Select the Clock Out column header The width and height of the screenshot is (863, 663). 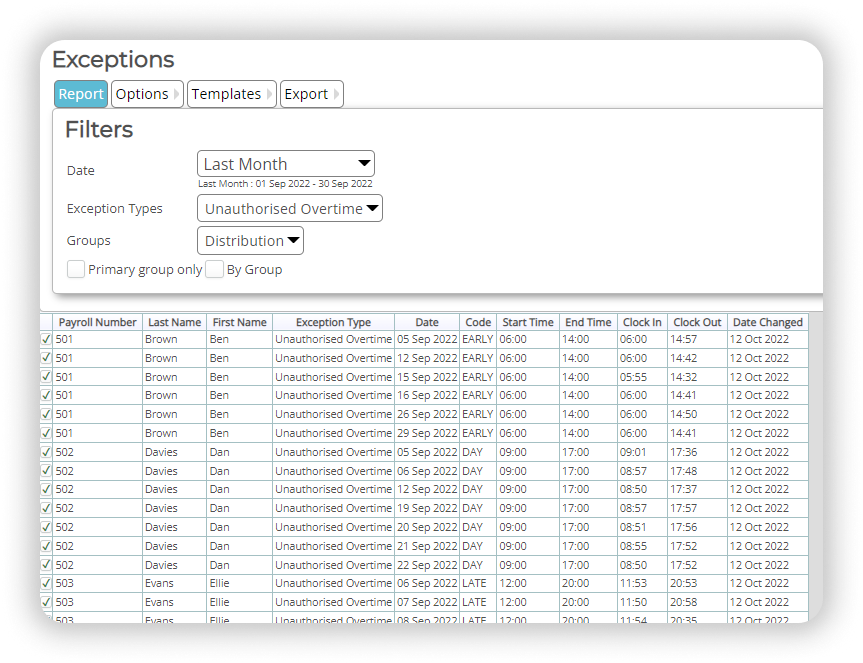696,321
